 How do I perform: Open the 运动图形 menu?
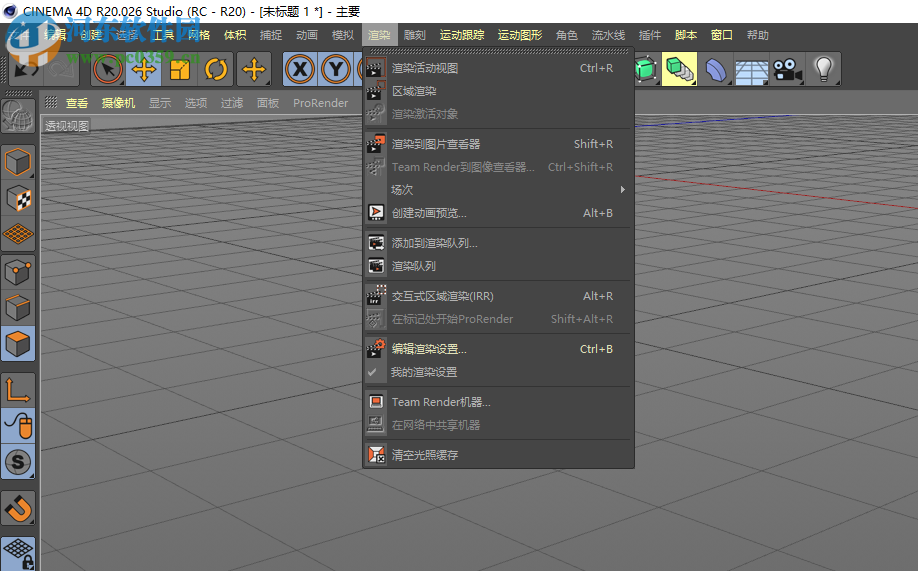coord(520,35)
